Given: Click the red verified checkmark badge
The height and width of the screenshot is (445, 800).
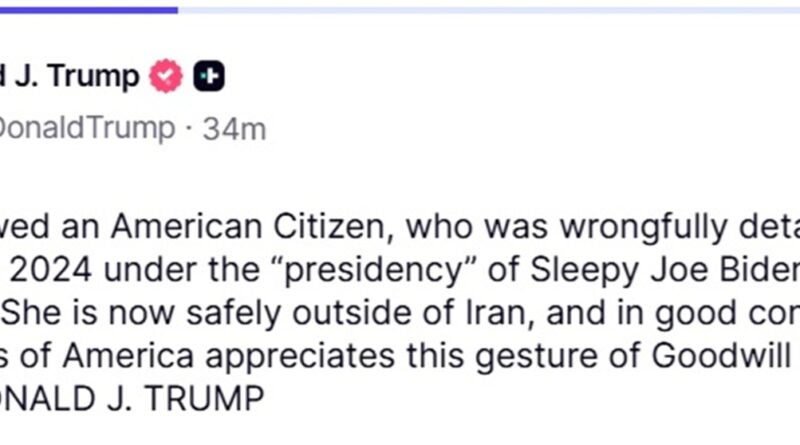Looking at the screenshot, I should pyautogui.click(x=166, y=76).
